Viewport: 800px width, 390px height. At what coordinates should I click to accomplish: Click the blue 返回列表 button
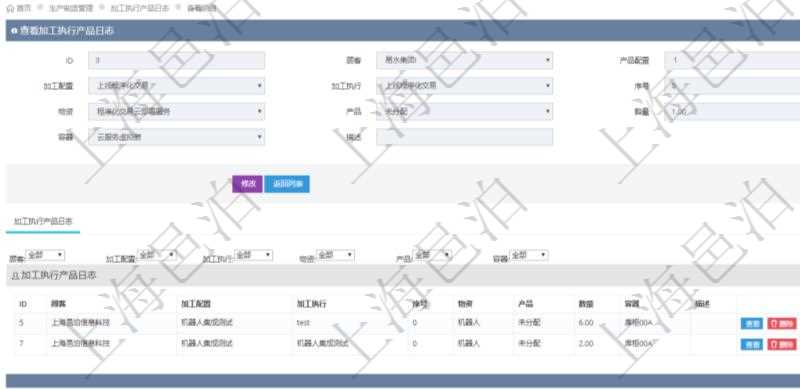pos(287,184)
